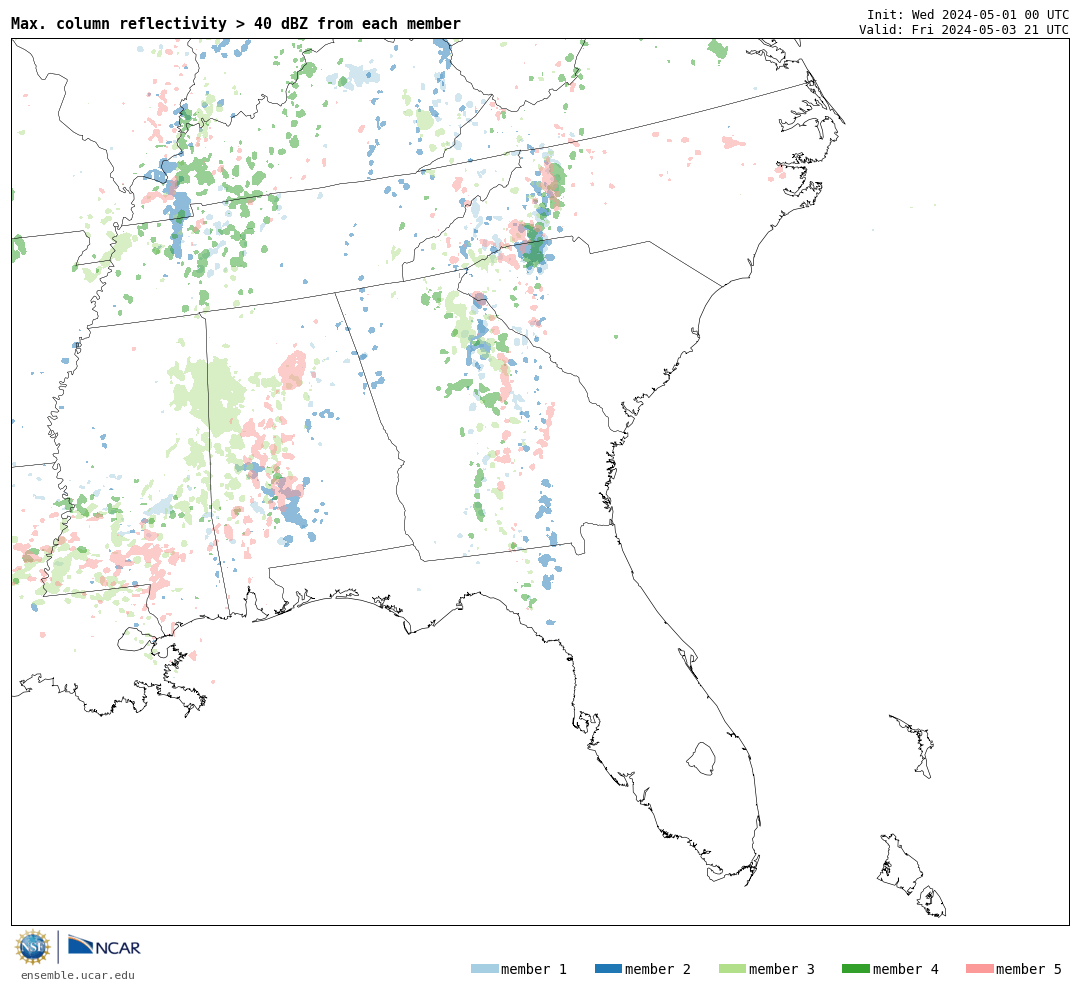
Task: Click the member 5 pink swatch
Action: [980, 969]
